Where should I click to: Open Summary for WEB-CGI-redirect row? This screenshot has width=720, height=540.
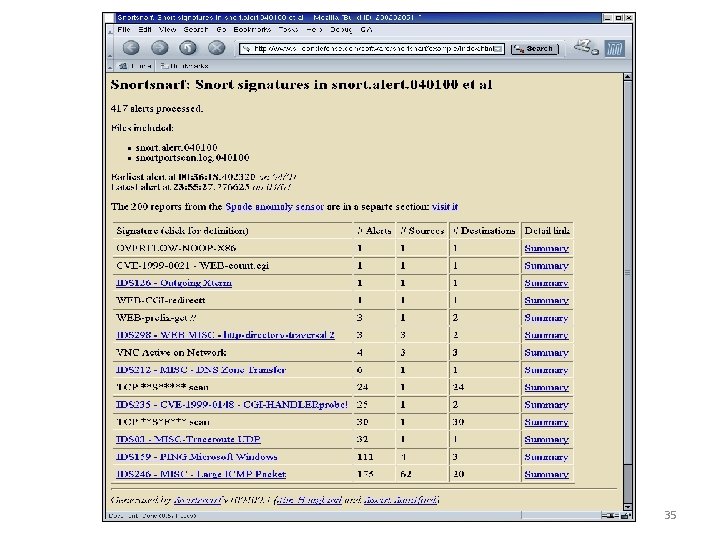pos(546,300)
